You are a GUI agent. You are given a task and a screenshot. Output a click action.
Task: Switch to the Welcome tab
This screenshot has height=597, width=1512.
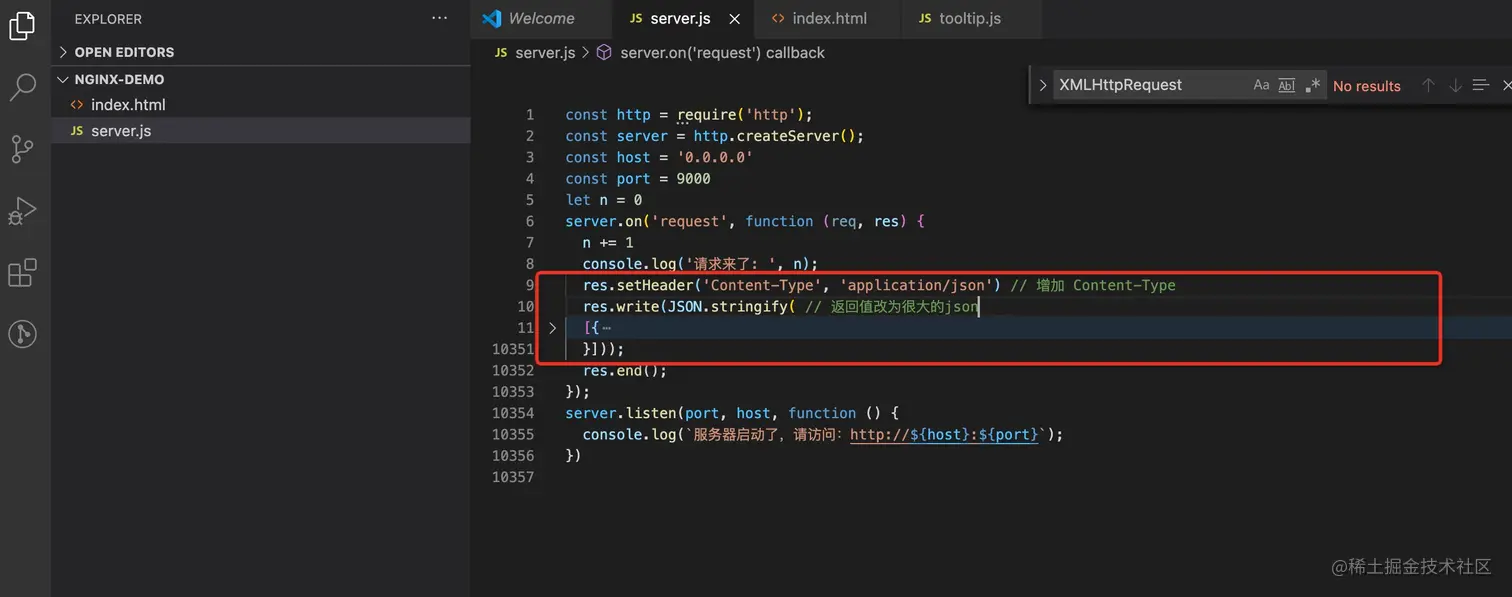coord(541,18)
